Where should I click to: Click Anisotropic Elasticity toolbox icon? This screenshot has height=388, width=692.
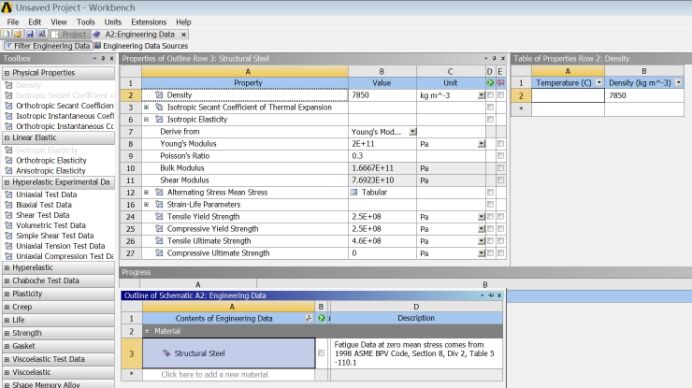(x=8, y=171)
